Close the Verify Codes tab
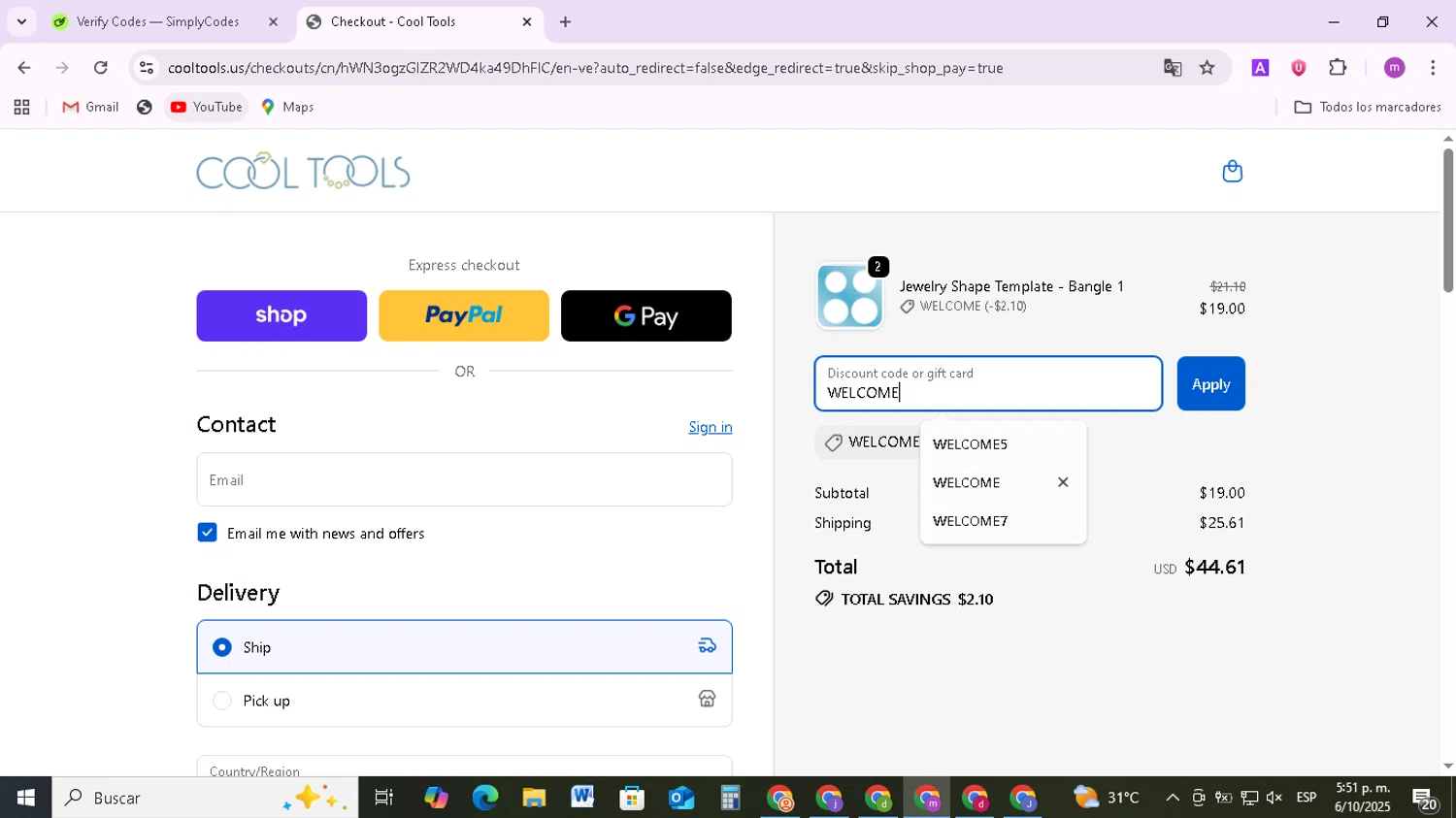Viewport: 1456px width, 818px height. 273,21
